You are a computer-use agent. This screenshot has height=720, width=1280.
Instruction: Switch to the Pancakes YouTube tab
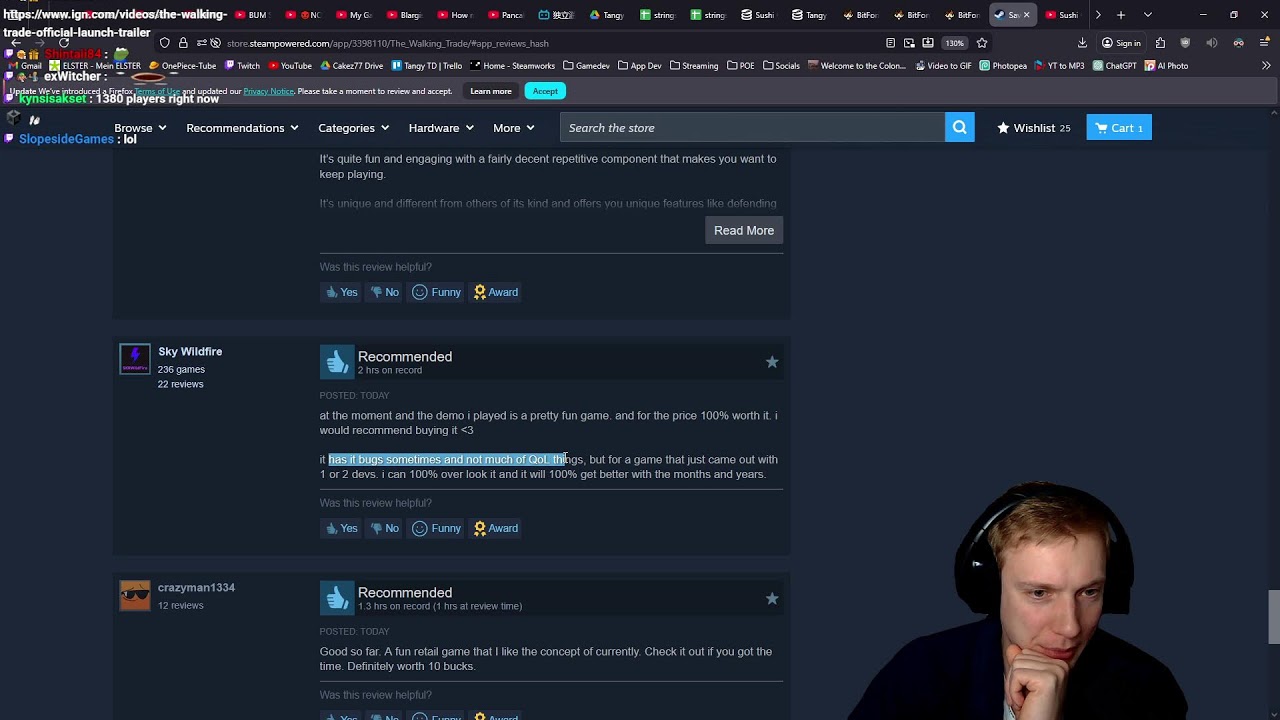[x=506, y=15]
